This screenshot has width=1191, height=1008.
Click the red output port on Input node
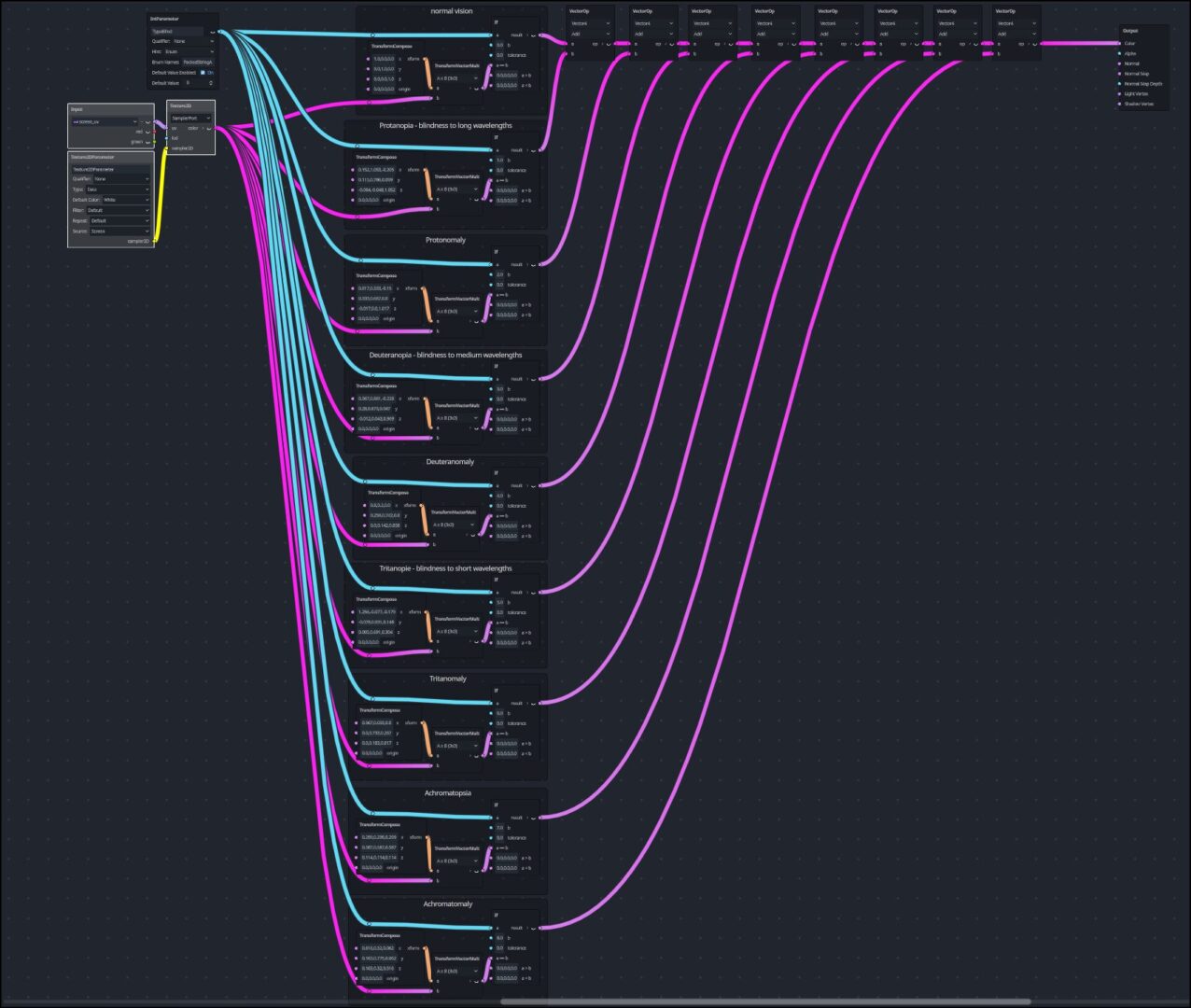click(x=154, y=132)
